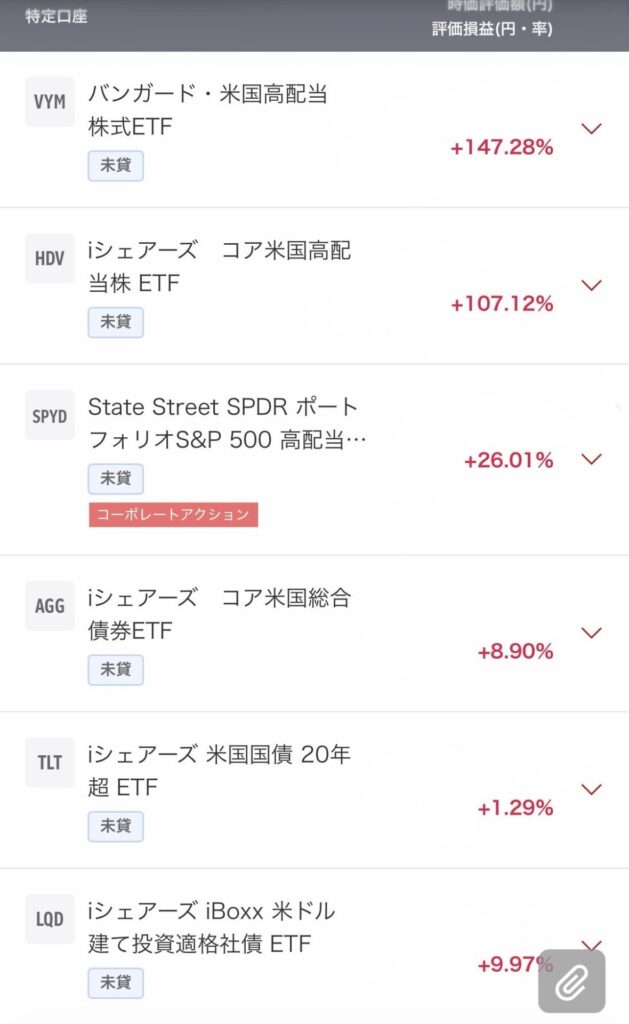Expand the VYM holding details chevron
The height and width of the screenshot is (1024, 629).
pos(592,129)
